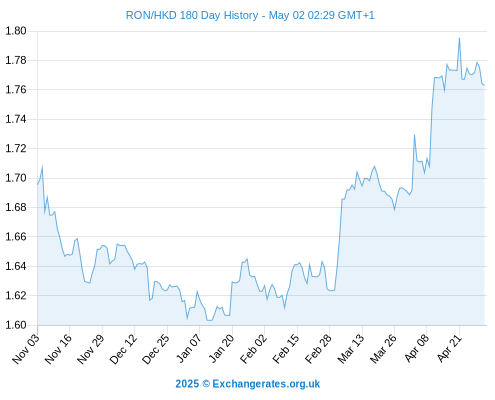This screenshot has height=400, width=495.
Task: Select the Dec 25 date axis label
Action: [x=156, y=349]
